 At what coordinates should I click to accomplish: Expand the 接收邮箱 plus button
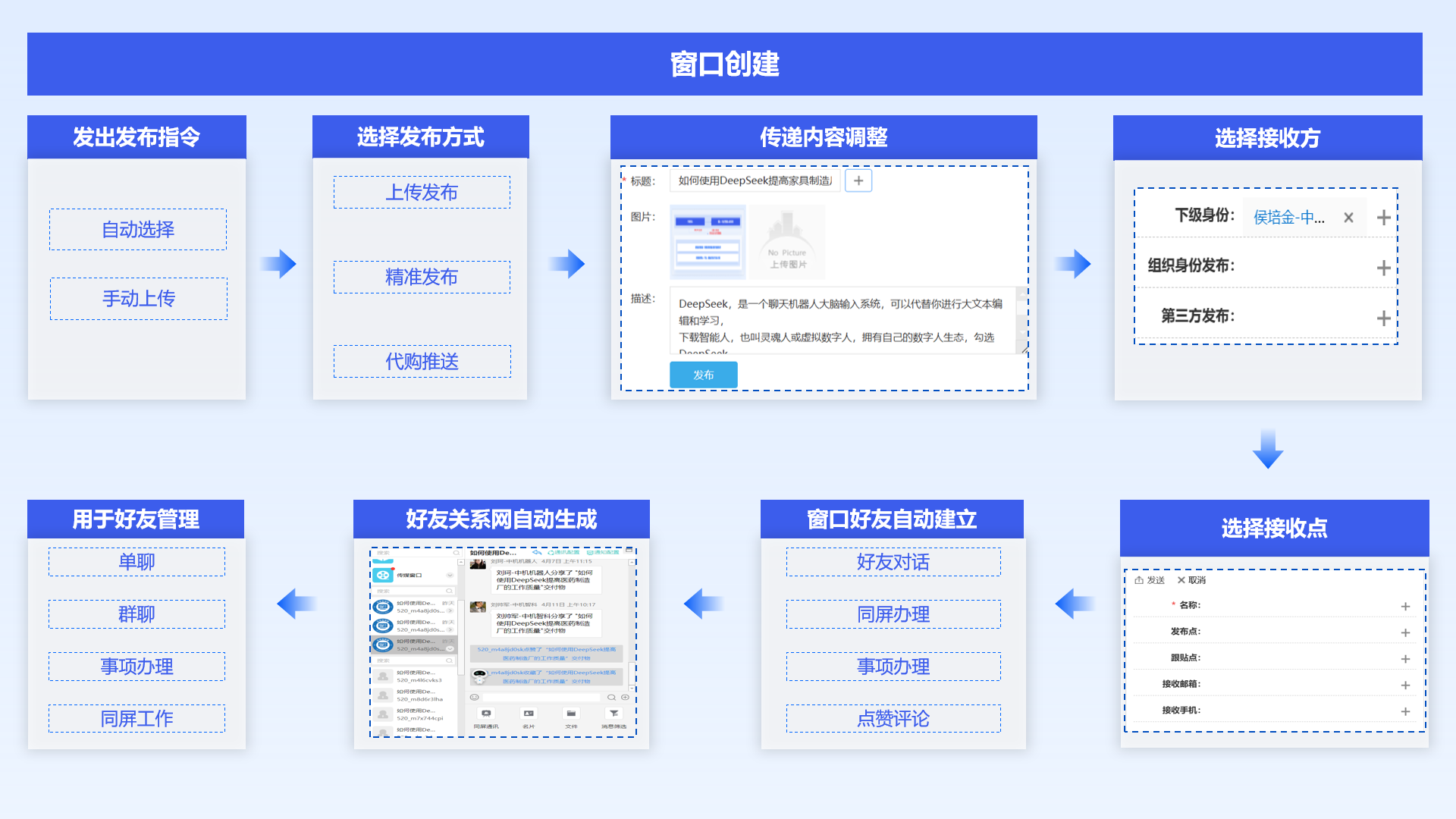click(x=1405, y=685)
